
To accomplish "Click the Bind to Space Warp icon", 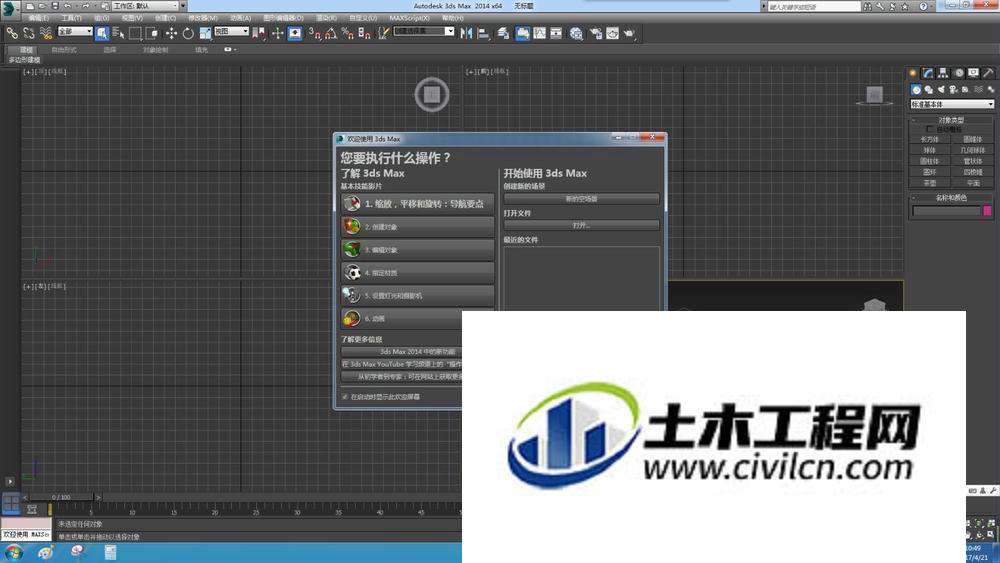I will (46, 33).
